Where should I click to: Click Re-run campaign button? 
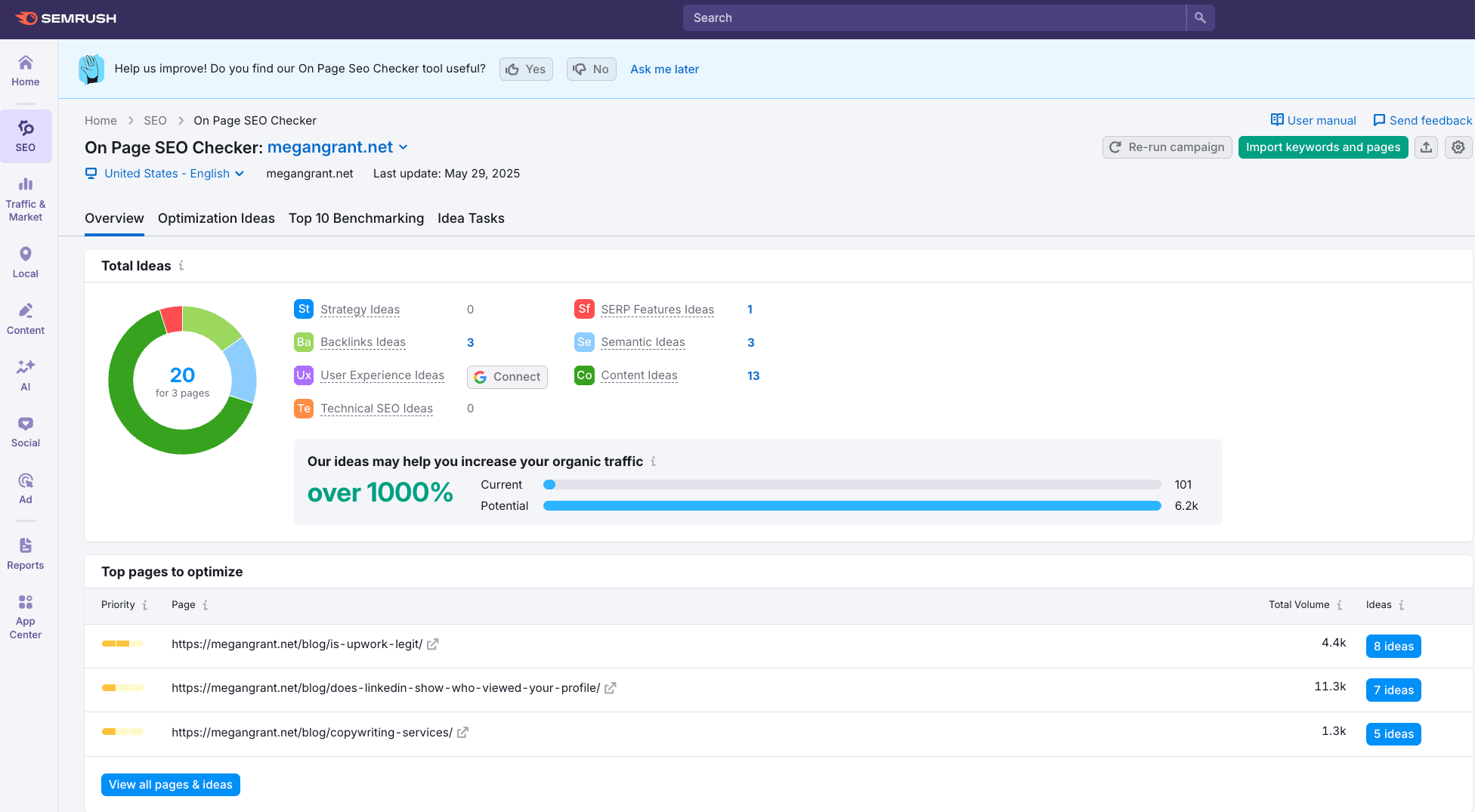pos(1167,147)
